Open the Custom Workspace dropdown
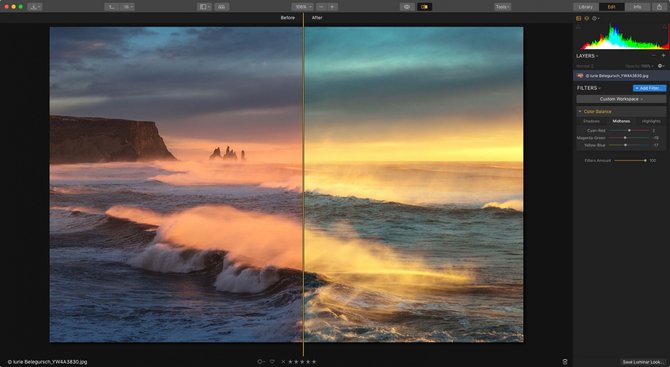Image resolution: width=670 pixels, height=367 pixels. coord(621,99)
